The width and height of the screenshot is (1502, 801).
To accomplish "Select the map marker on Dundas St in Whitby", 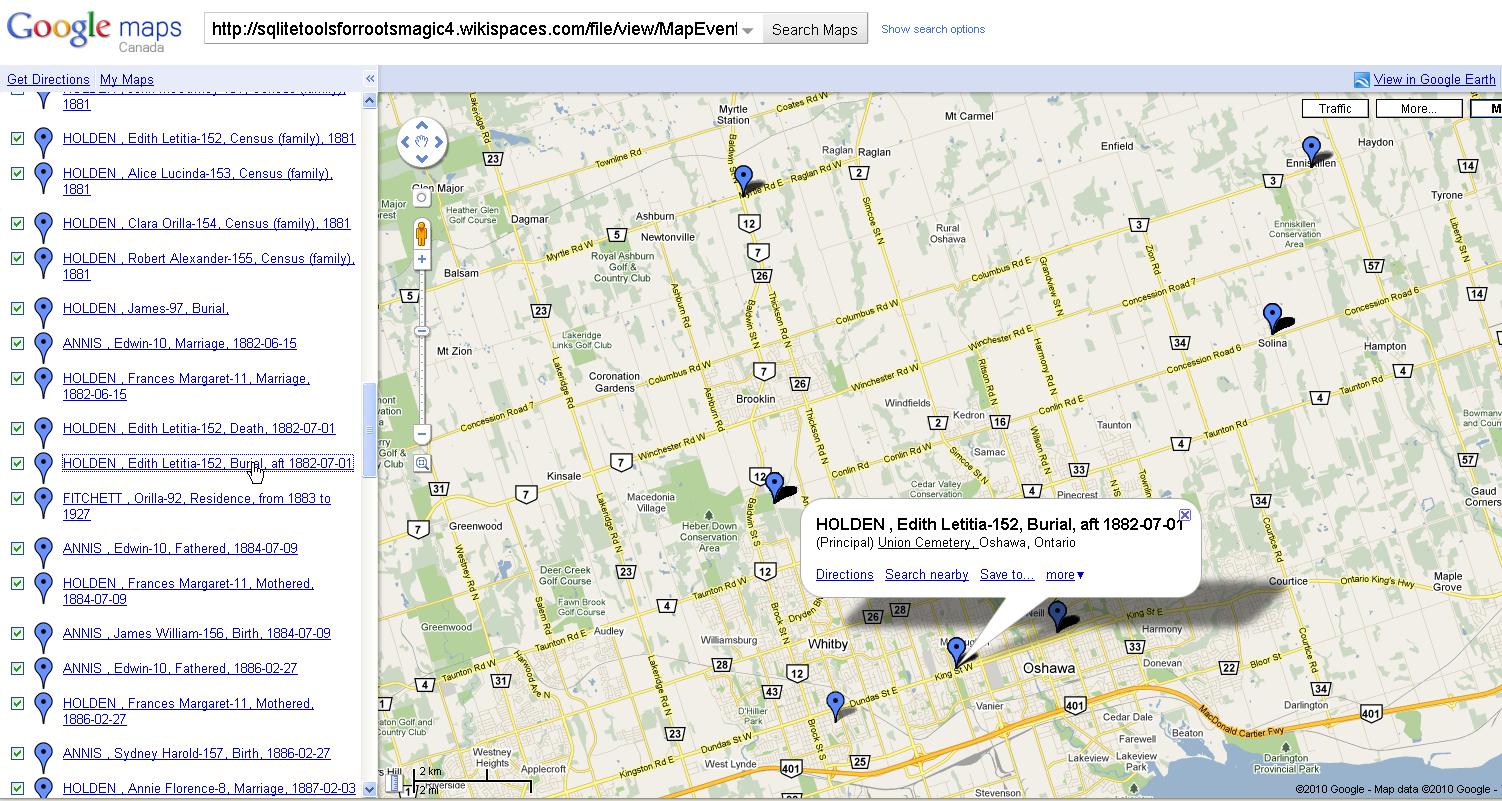I will (835, 706).
